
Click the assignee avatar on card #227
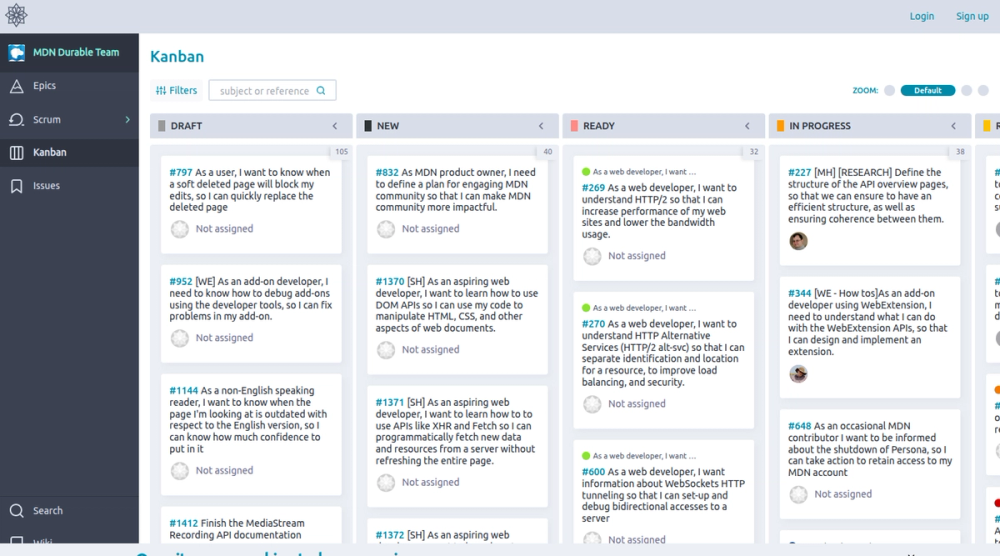pos(798,241)
